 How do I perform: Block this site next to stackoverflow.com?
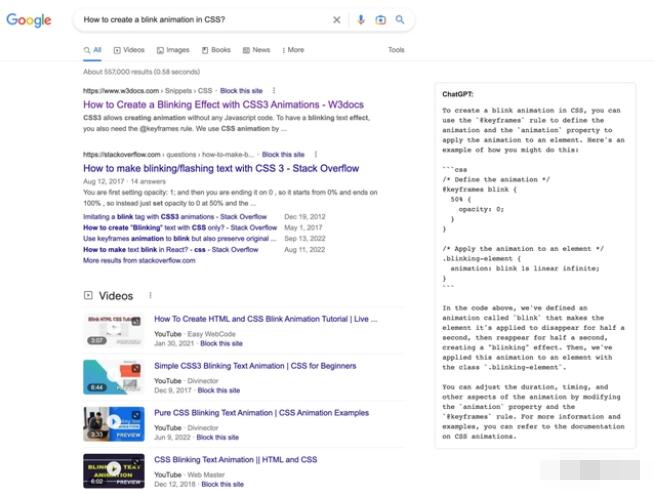coord(283,155)
